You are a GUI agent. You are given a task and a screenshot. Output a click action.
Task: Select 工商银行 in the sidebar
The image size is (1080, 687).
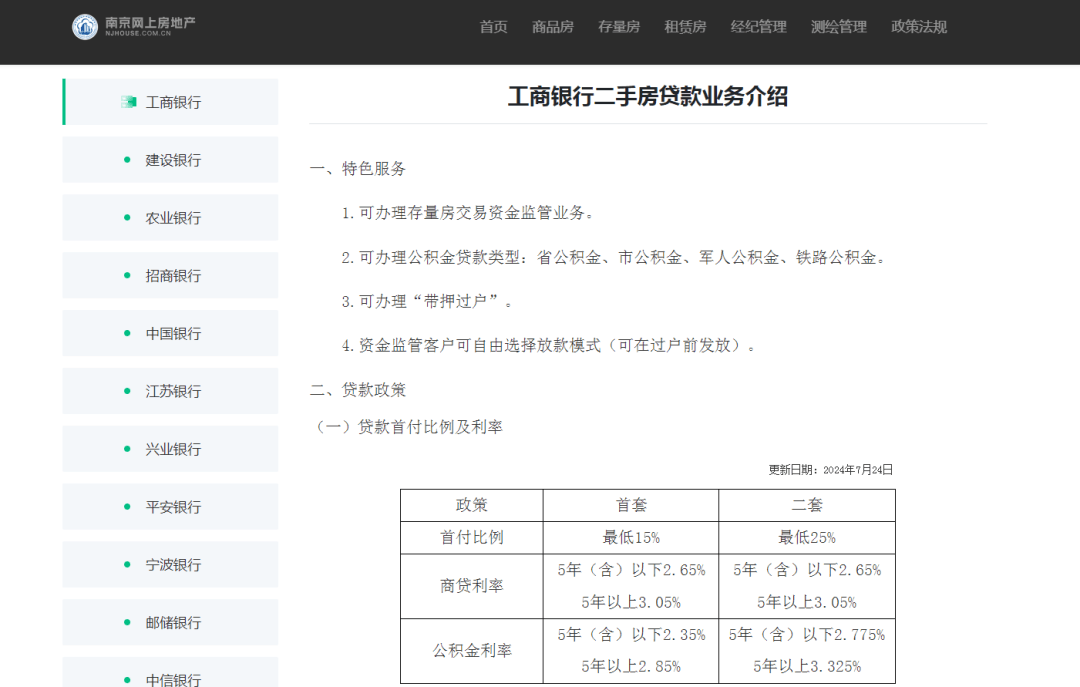click(173, 102)
